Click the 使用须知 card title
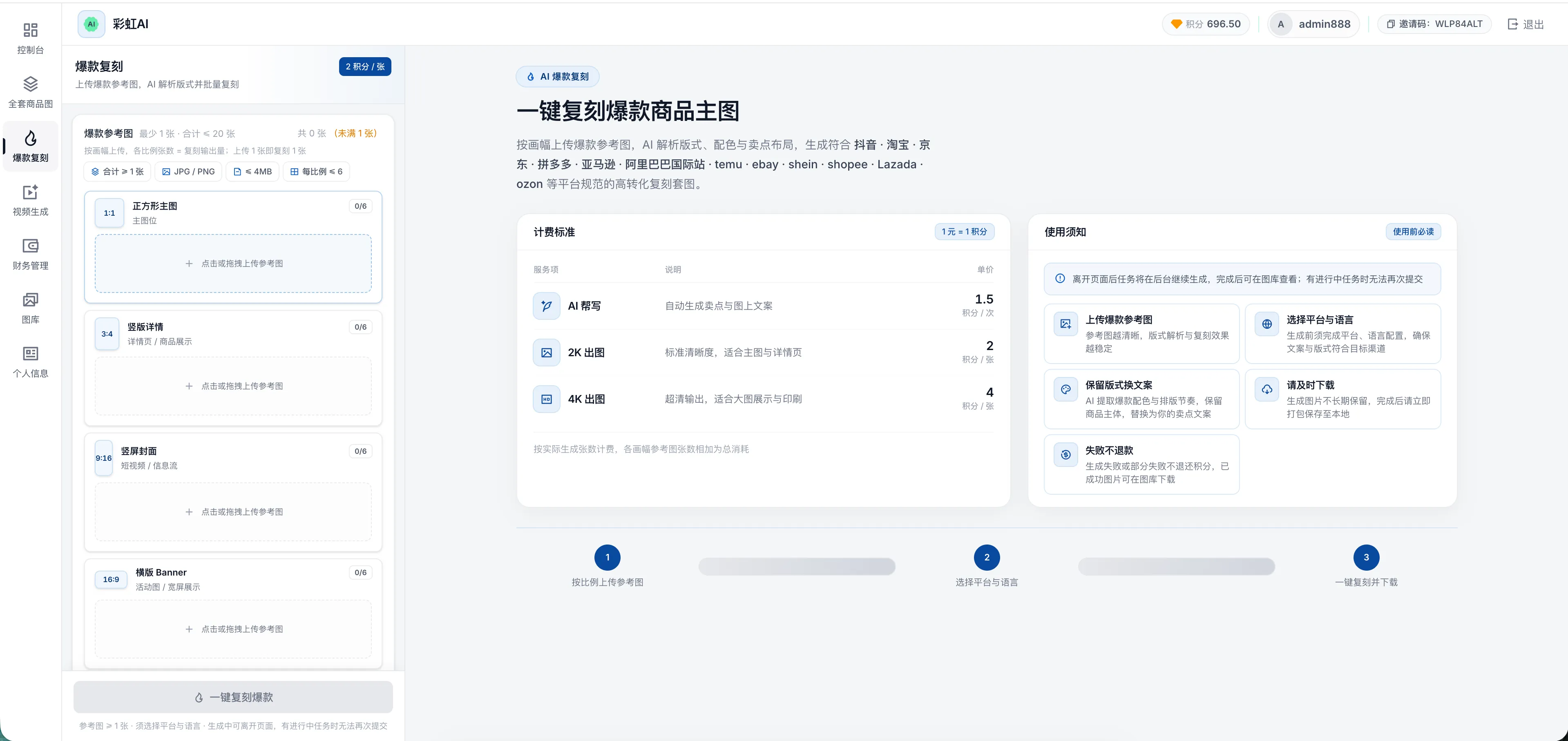1568x741 pixels. click(x=1065, y=232)
